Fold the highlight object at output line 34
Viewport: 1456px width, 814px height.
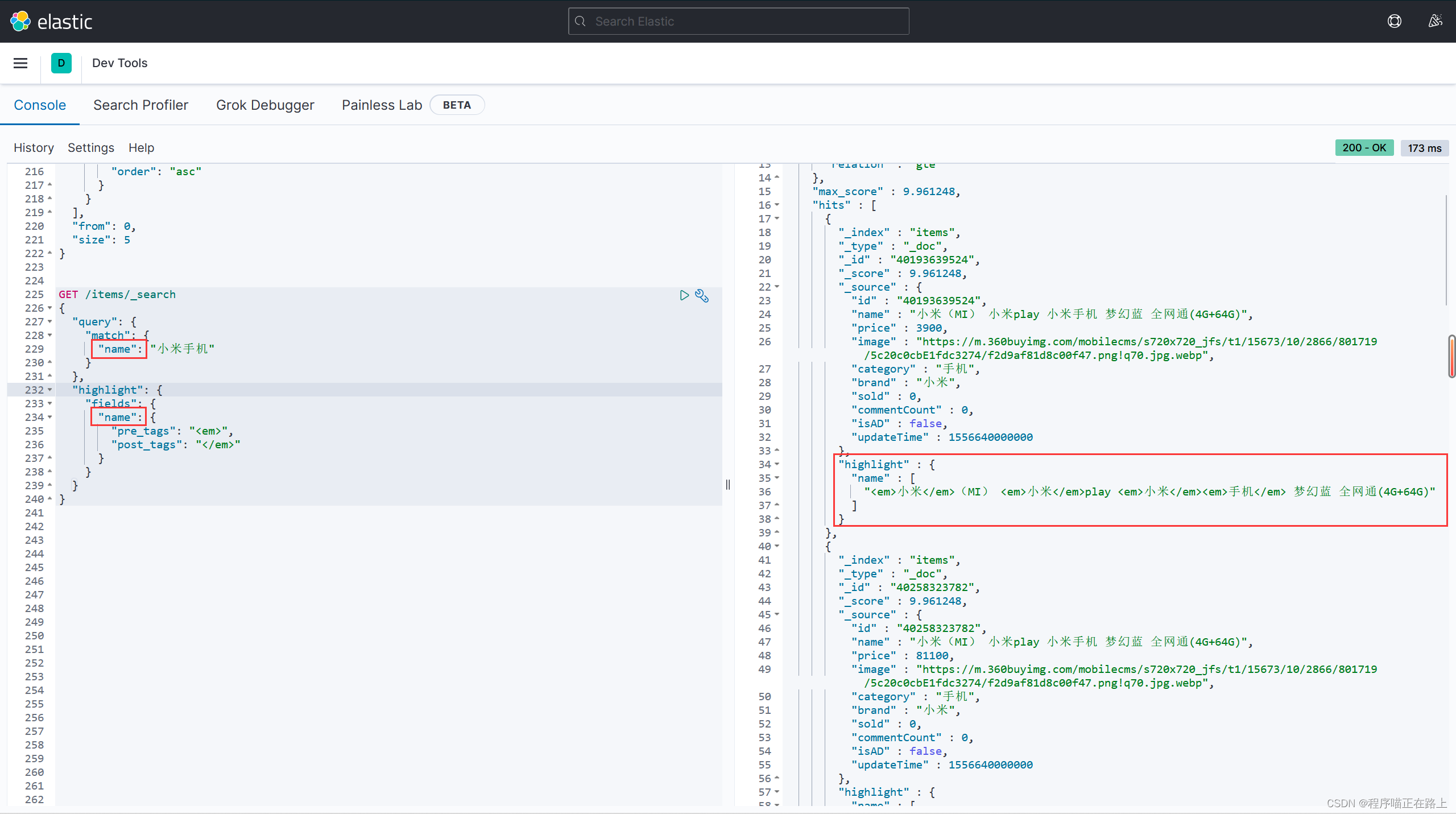click(x=777, y=464)
